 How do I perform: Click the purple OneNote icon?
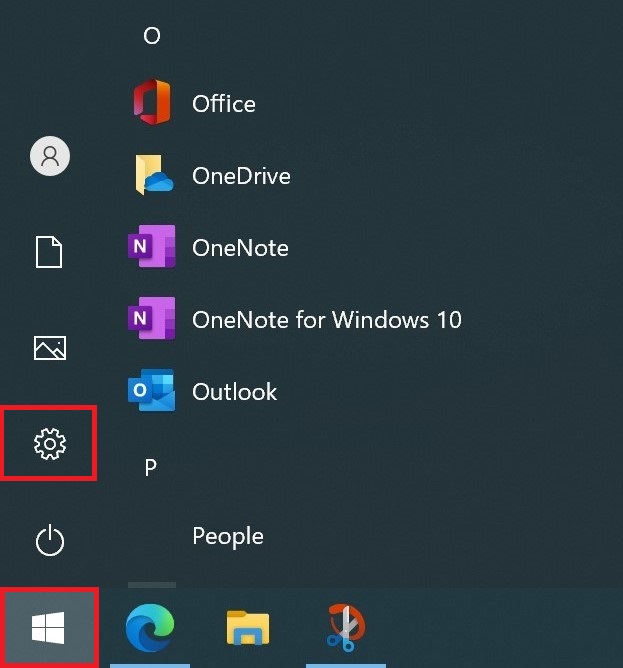[x=152, y=246]
